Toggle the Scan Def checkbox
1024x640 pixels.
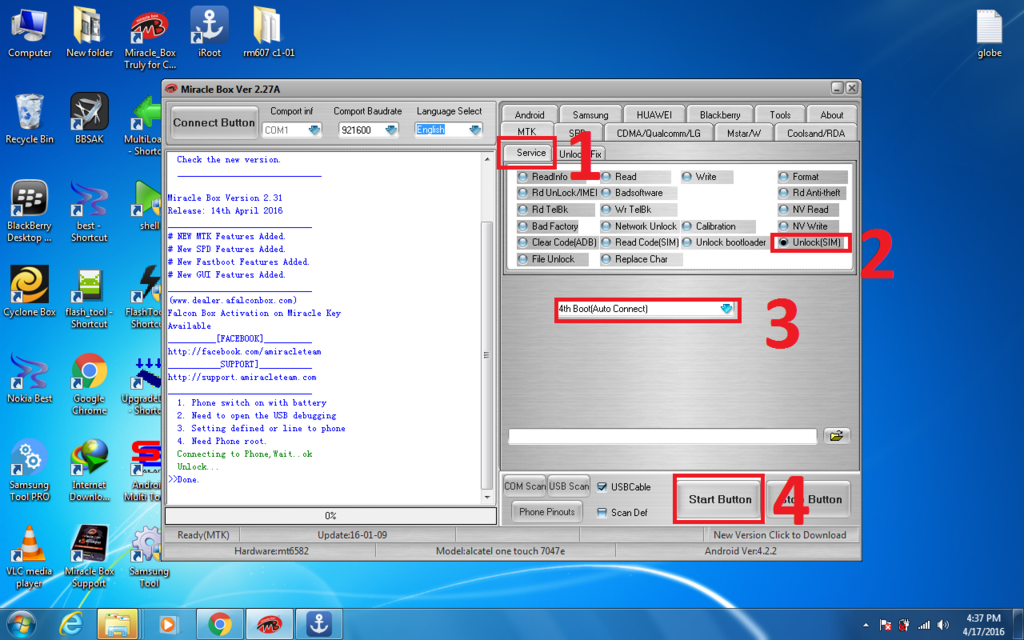click(602, 513)
